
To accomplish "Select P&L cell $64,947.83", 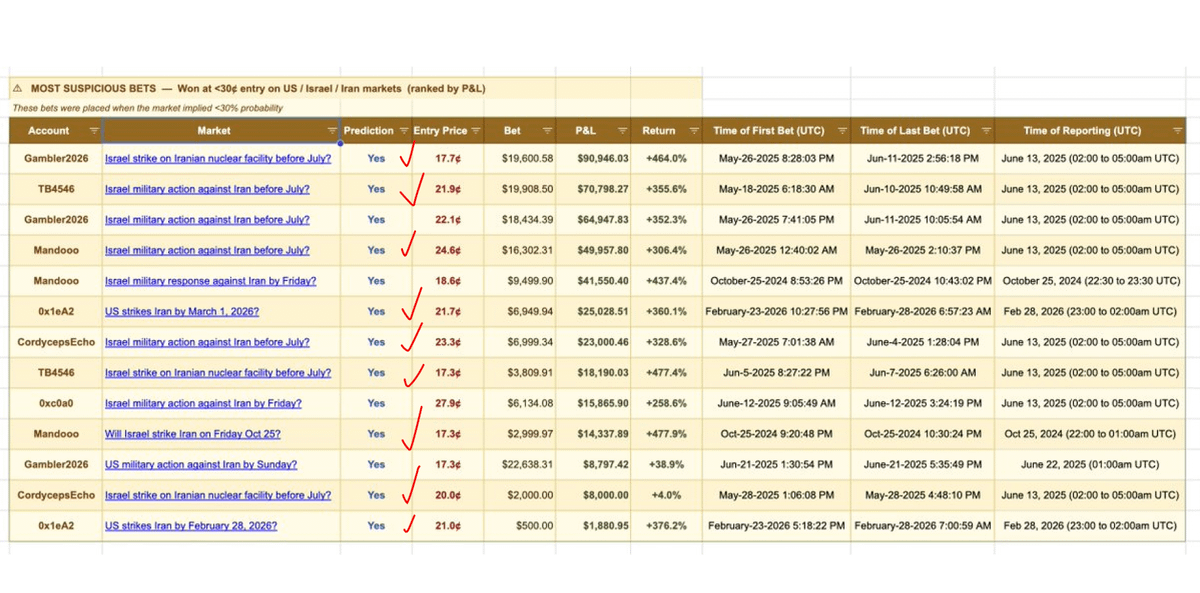I will [x=595, y=219].
